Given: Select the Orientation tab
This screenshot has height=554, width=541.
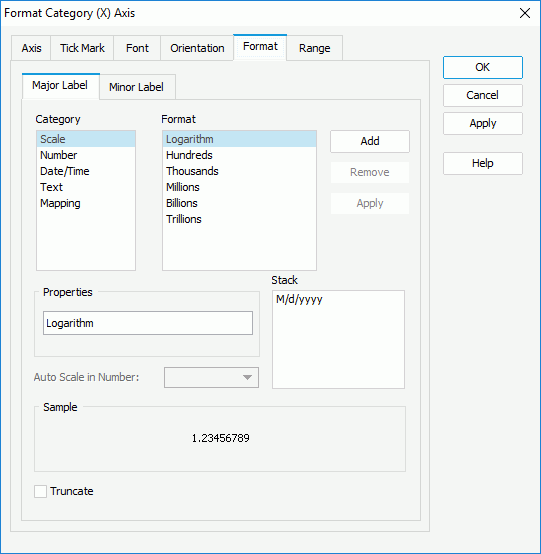Looking at the screenshot, I should 197,48.
